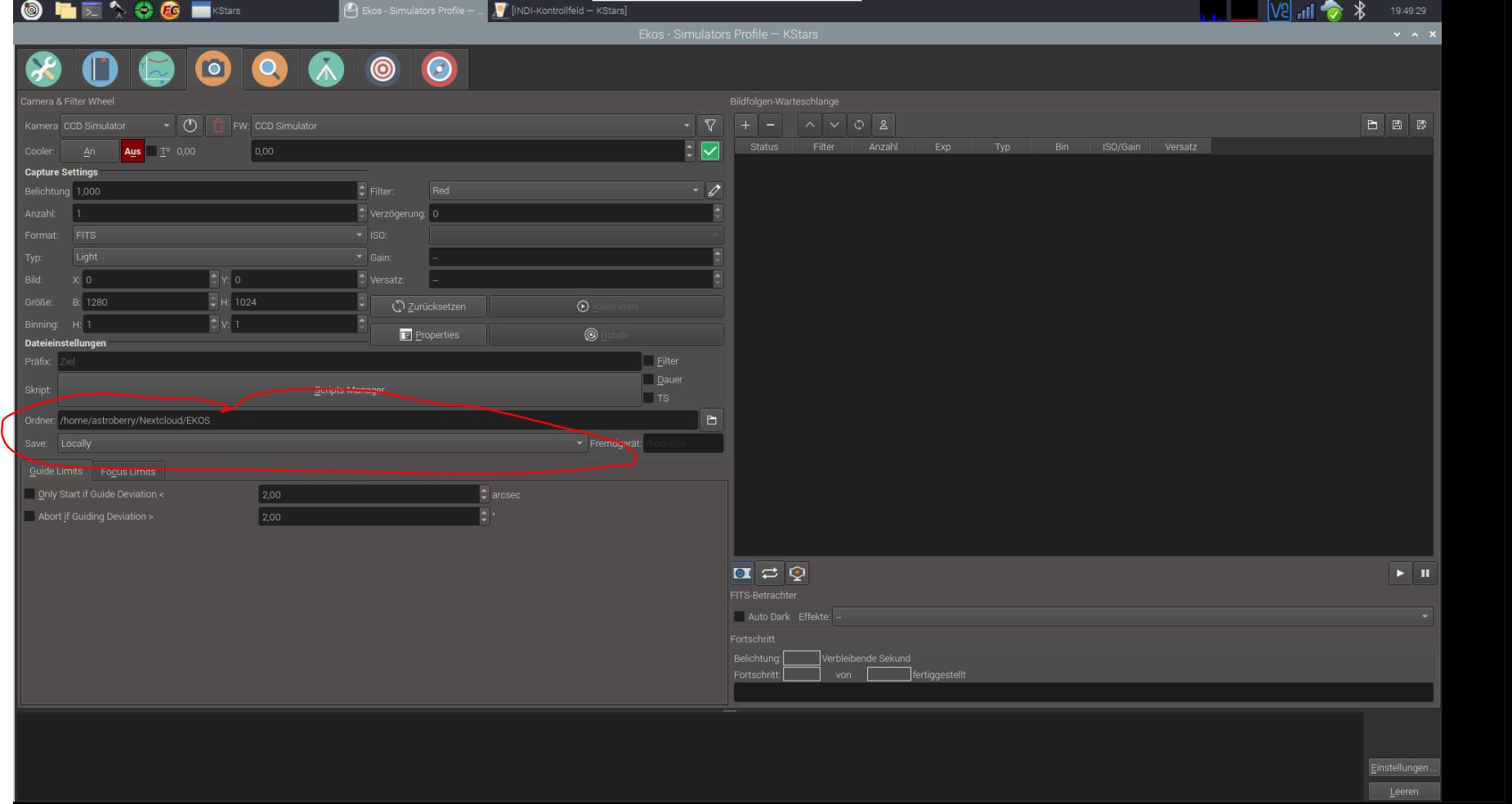Turn cooler on with An button

tap(88, 151)
